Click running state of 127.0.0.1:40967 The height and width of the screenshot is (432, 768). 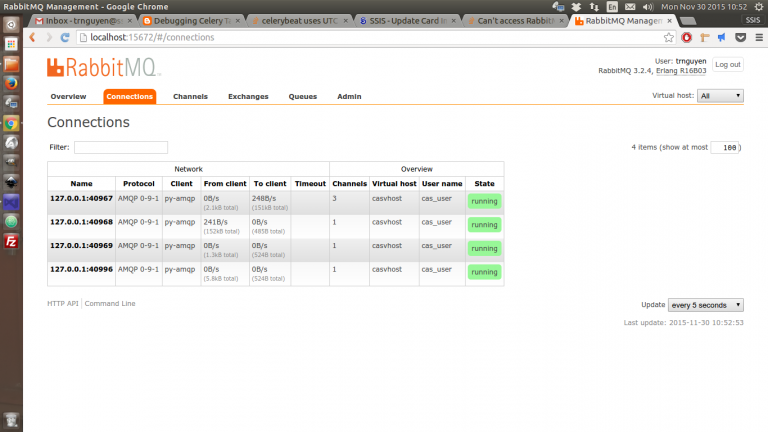pyautogui.click(x=484, y=201)
